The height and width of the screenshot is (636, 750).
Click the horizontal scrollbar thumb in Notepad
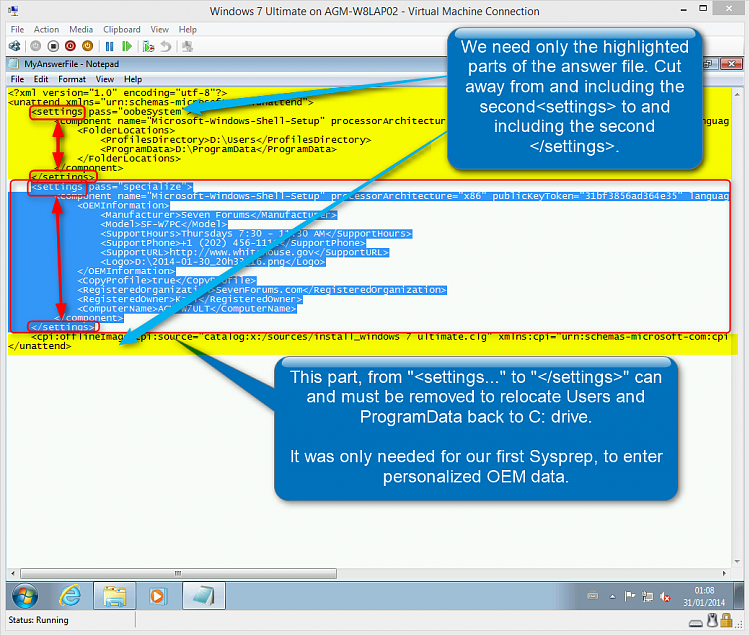(x=178, y=573)
